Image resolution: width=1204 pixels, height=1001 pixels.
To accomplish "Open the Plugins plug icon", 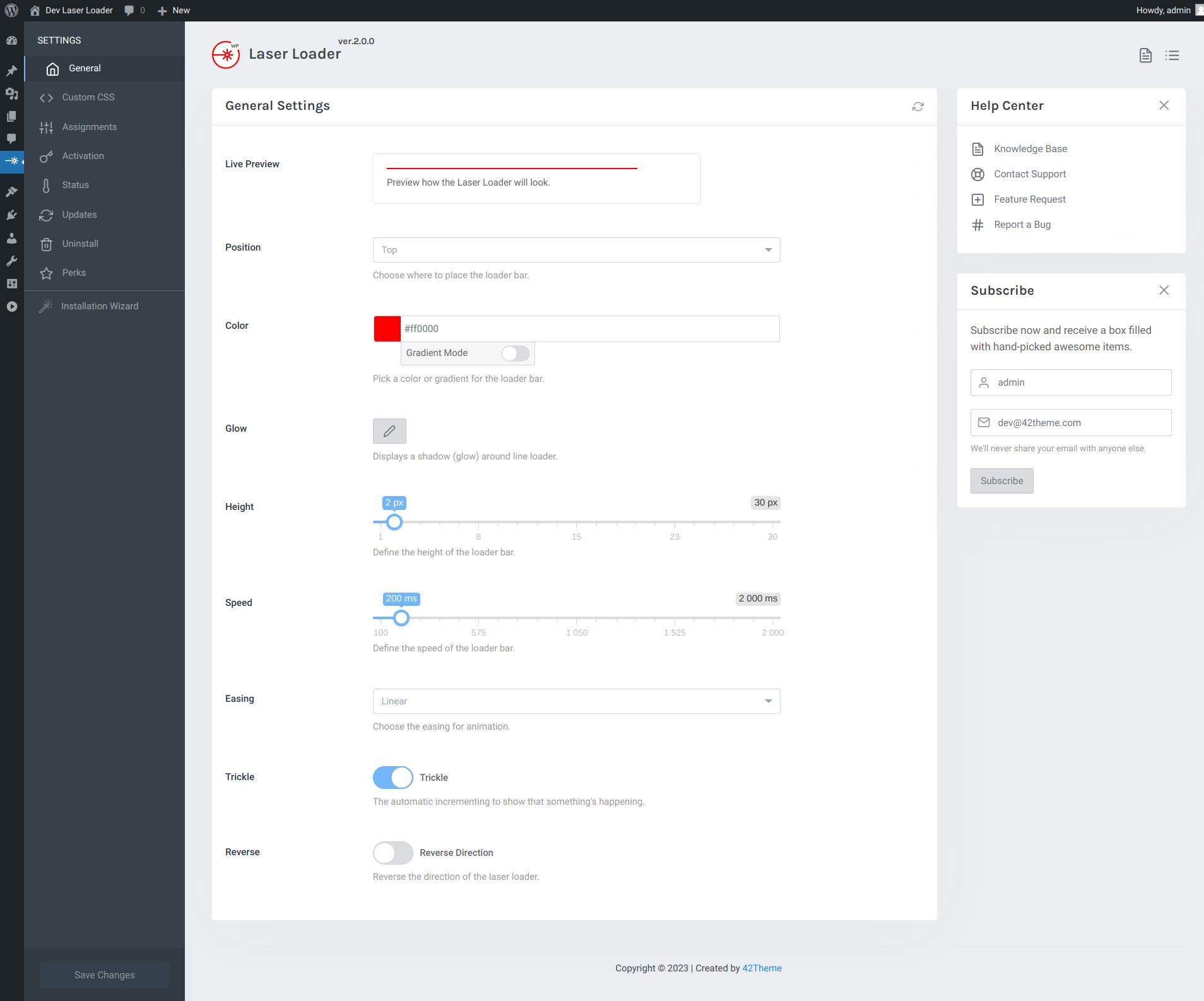I will tap(11, 215).
